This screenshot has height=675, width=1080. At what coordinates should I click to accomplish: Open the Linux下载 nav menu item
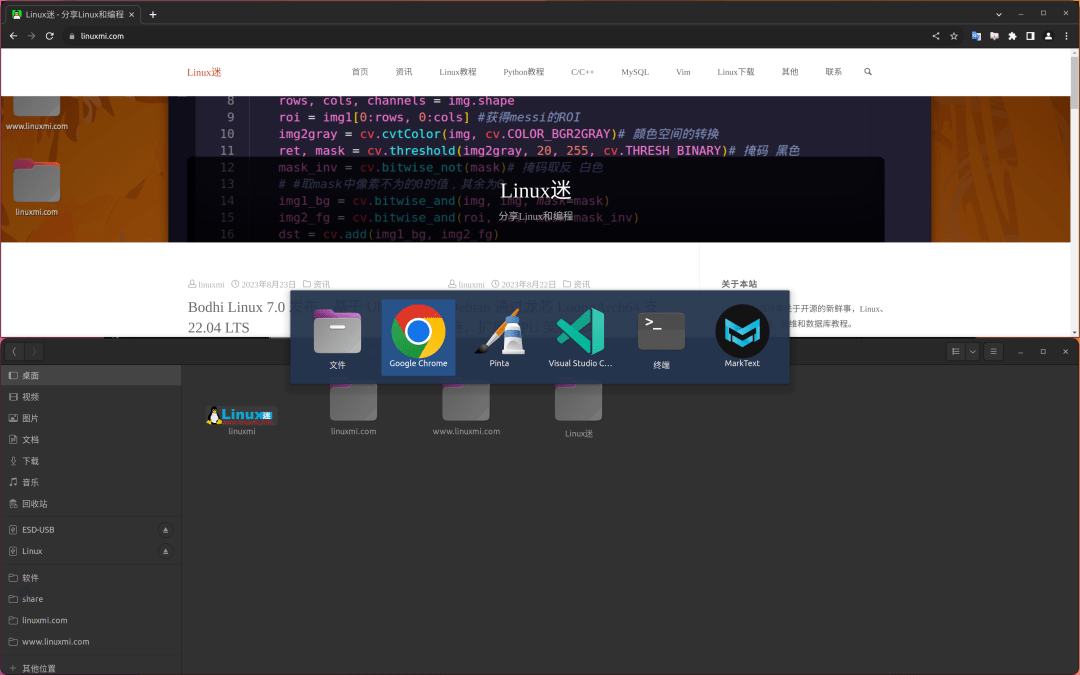[x=736, y=72]
